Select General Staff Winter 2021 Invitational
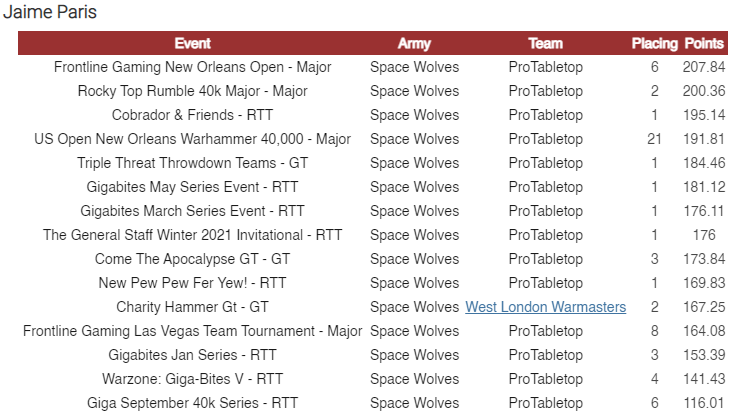The height and width of the screenshot is (417, 739). 192,235
